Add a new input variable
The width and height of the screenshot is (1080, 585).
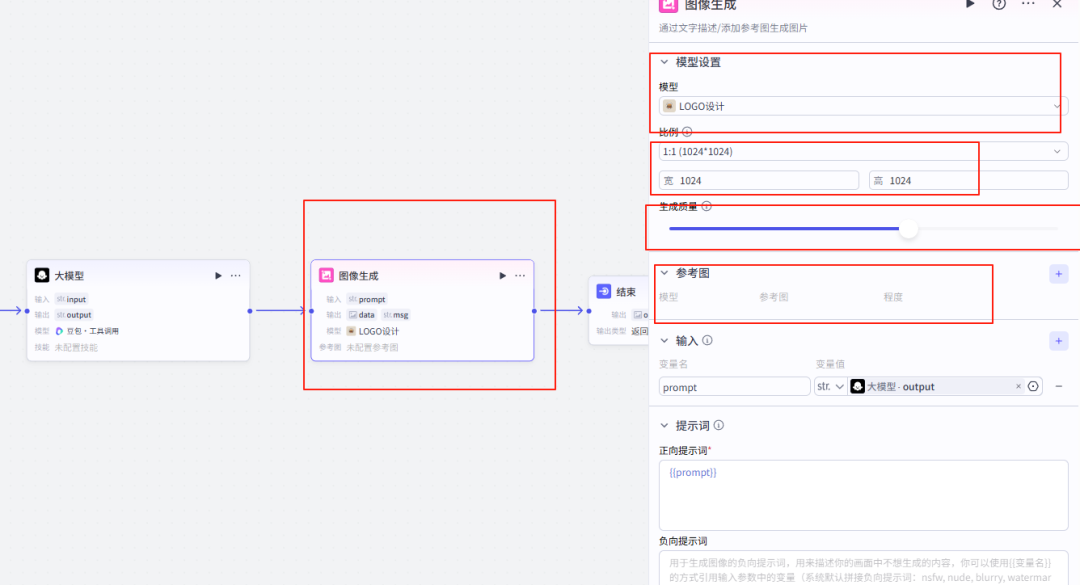(1059, 341)
